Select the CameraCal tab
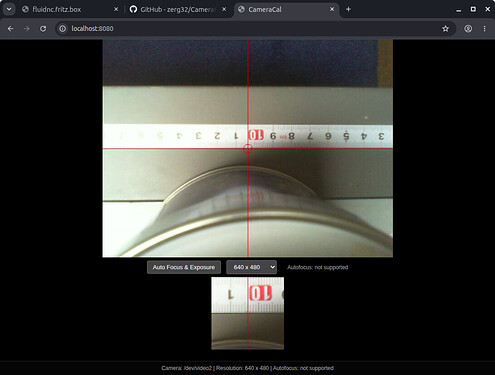The image size is (495, 375). [x=287, y=9]
